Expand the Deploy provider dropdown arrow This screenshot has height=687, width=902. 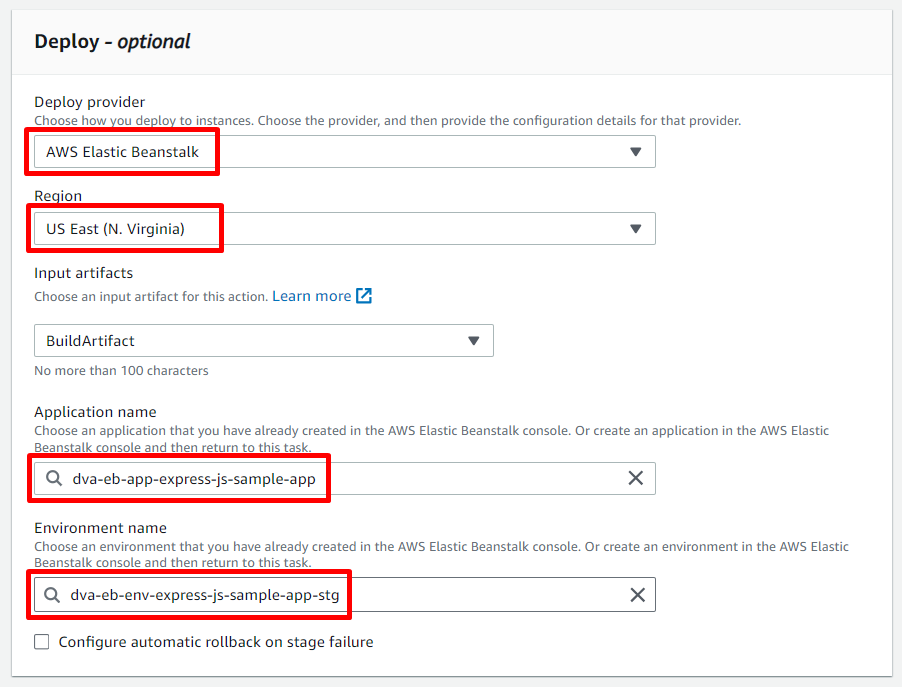coord(635,152)
